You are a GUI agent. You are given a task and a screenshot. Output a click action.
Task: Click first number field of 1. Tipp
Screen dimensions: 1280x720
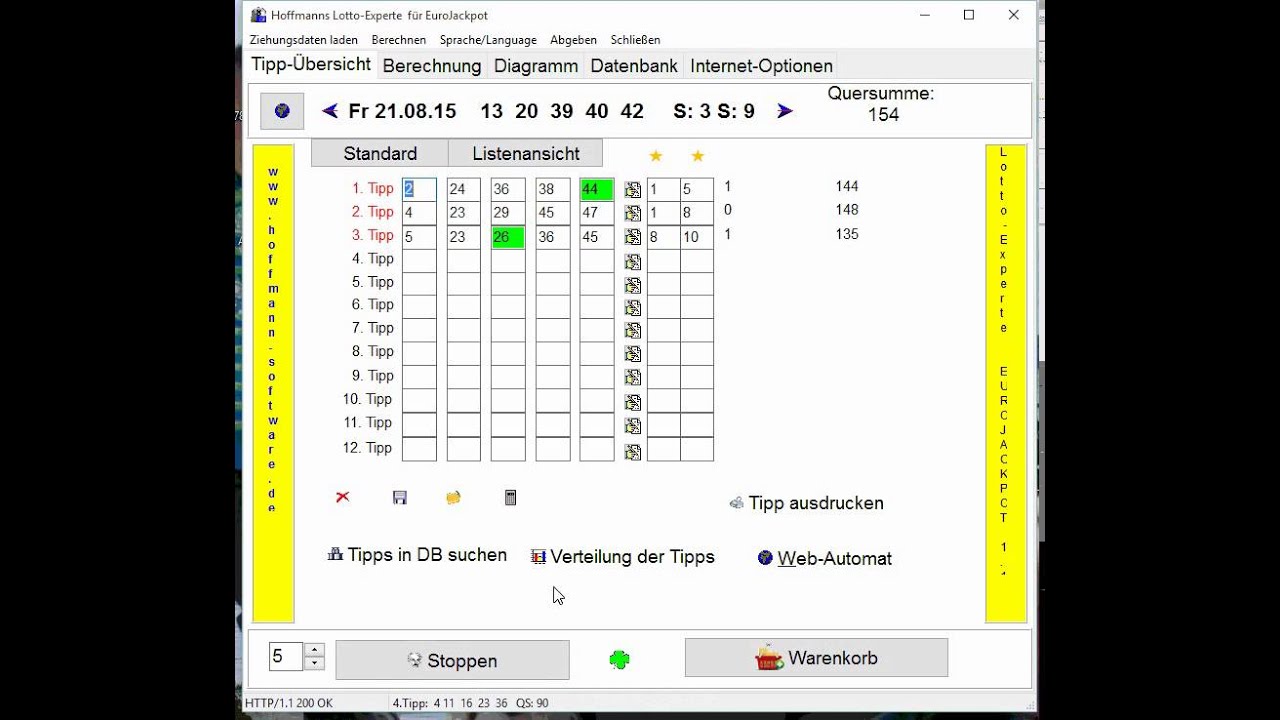click(419, 189)
